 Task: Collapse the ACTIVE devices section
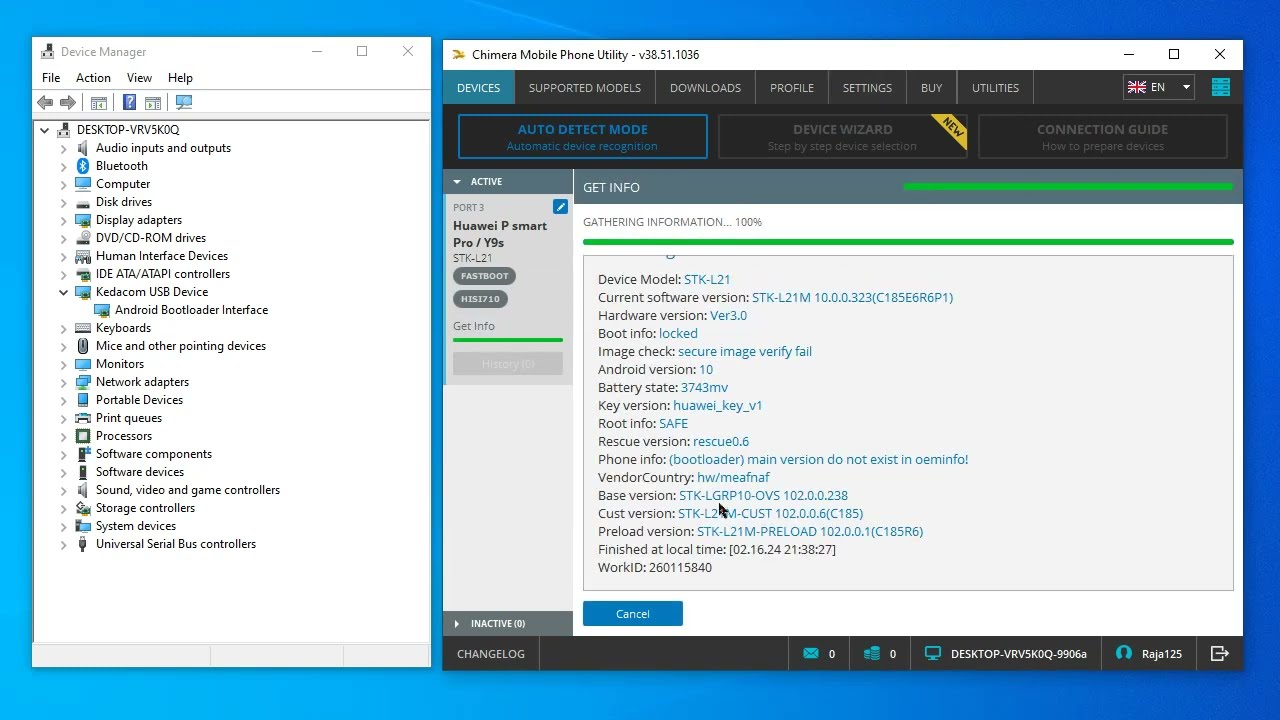click(x=457, y=182)
